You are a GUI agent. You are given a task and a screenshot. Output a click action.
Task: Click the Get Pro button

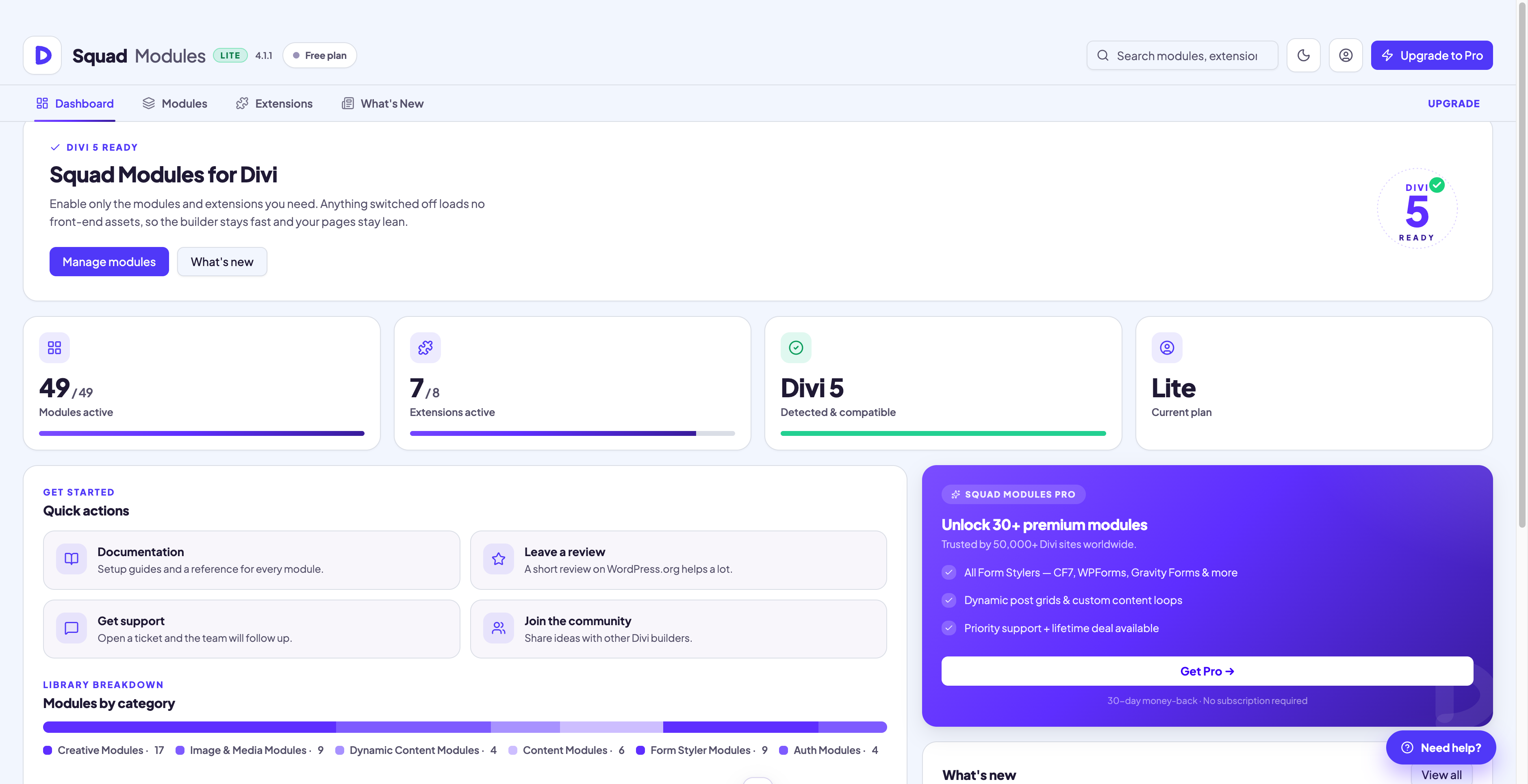[1207, 671]
